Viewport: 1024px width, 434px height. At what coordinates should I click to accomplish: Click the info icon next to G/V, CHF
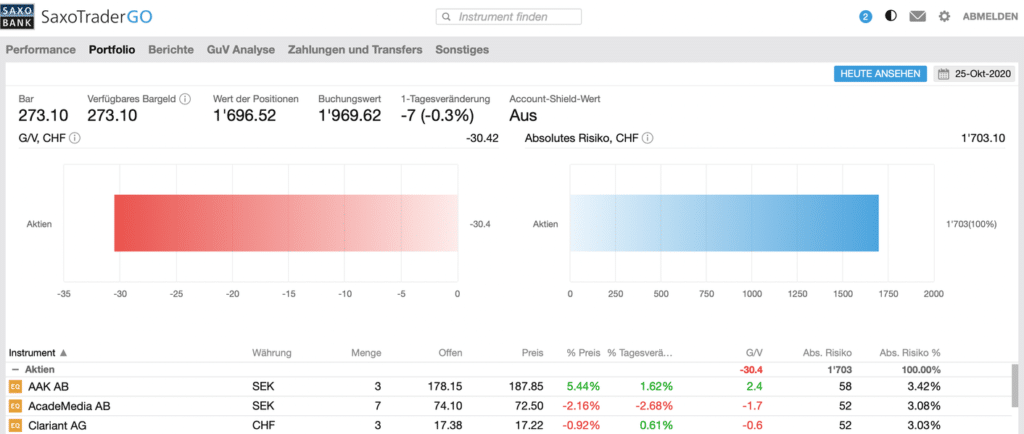[75, 137]
